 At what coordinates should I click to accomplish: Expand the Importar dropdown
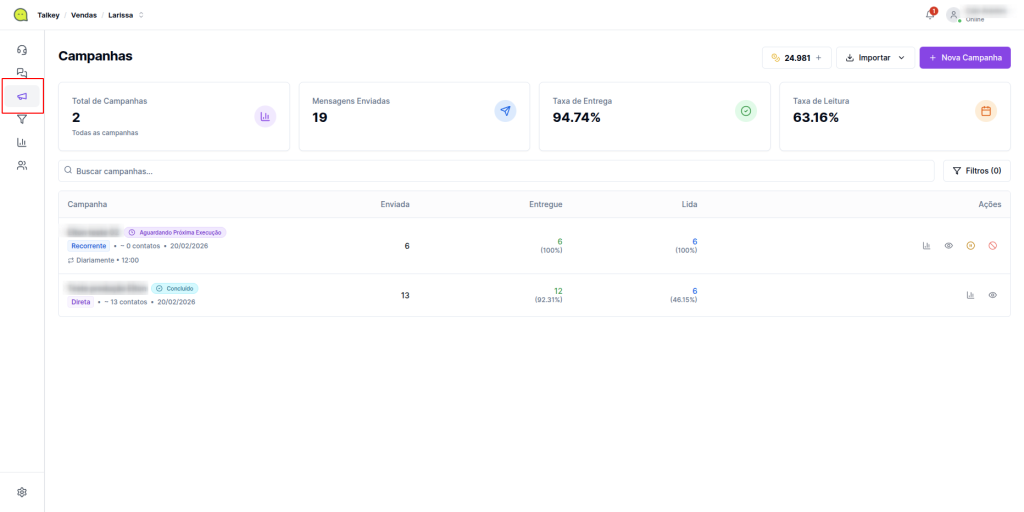pyautogui.click(x=875, y=58)
